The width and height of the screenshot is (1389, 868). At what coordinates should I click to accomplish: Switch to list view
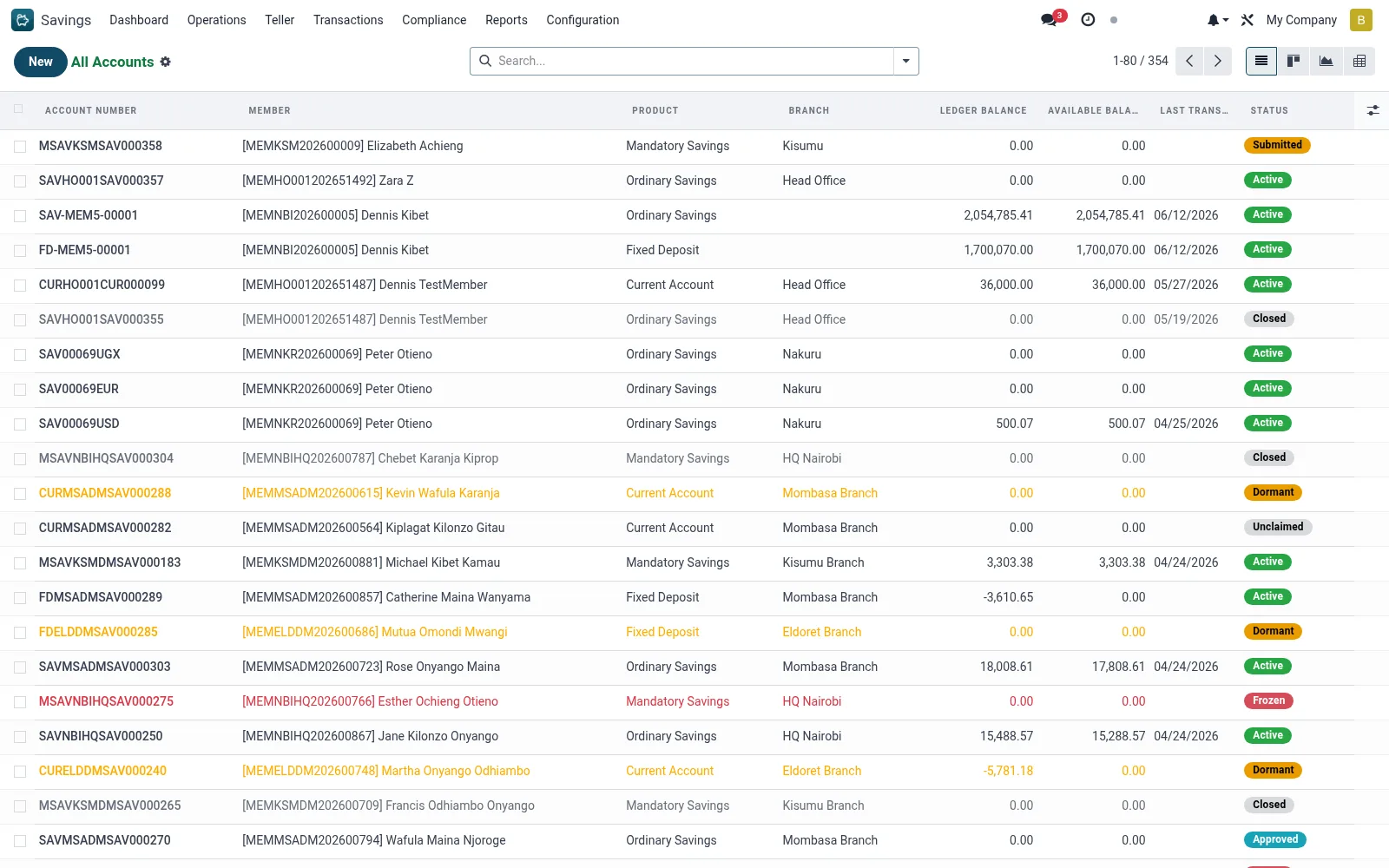point(1261,61)
